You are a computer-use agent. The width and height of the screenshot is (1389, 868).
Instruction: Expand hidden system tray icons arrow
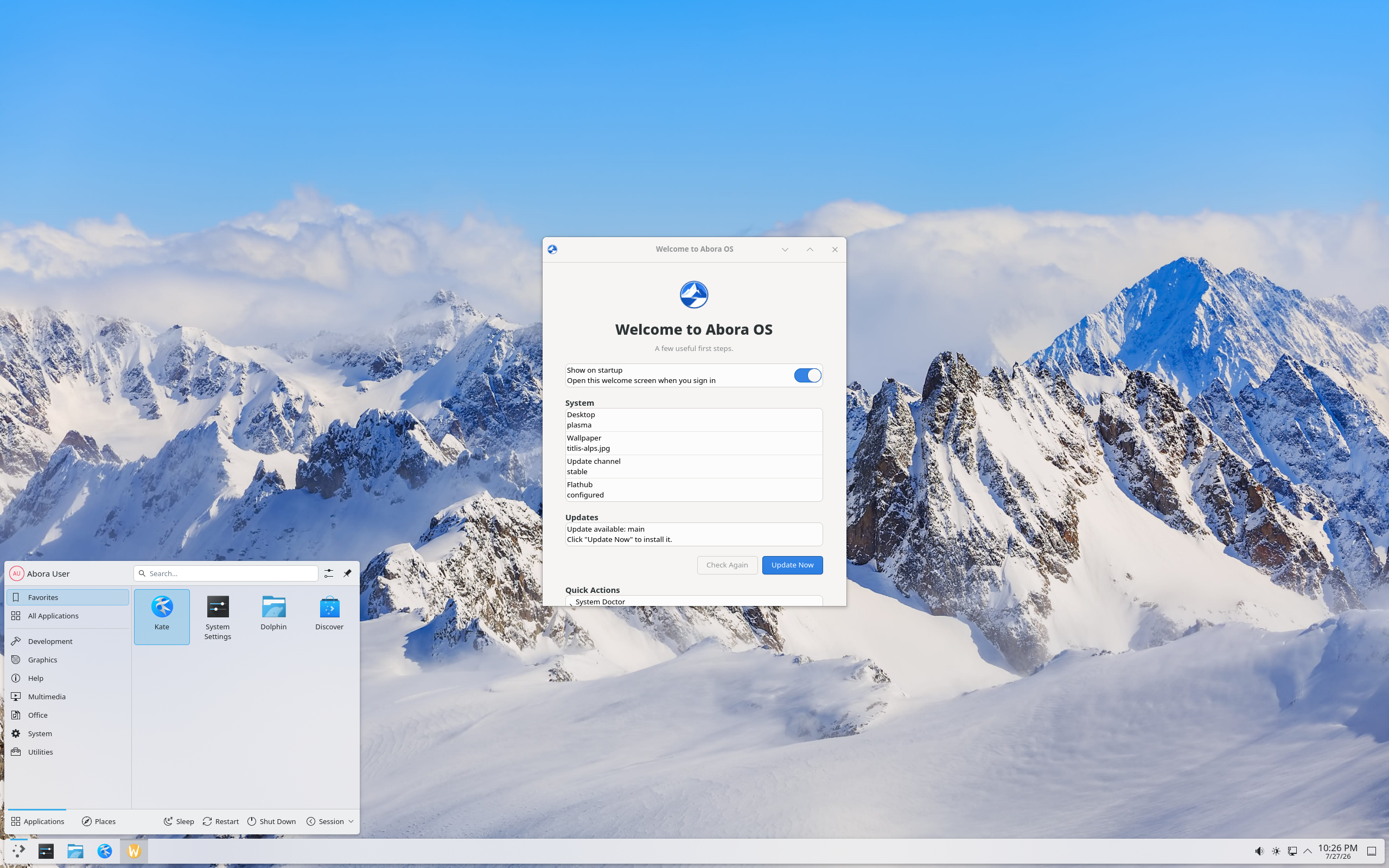1308,851
